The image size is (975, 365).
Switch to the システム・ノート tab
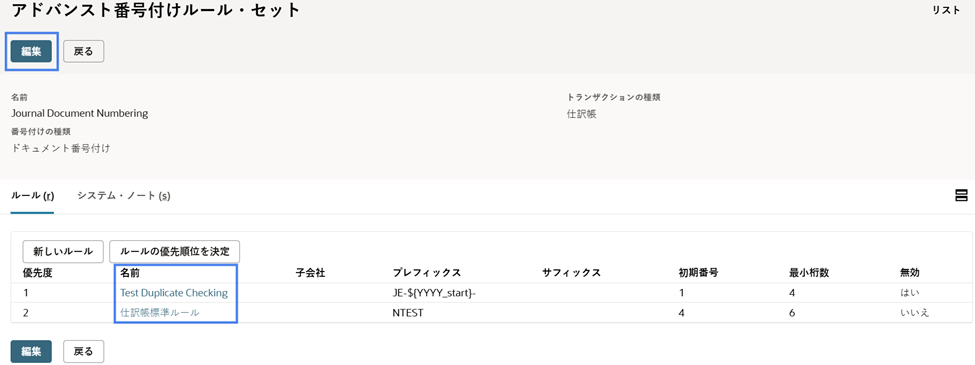[124, 195]
